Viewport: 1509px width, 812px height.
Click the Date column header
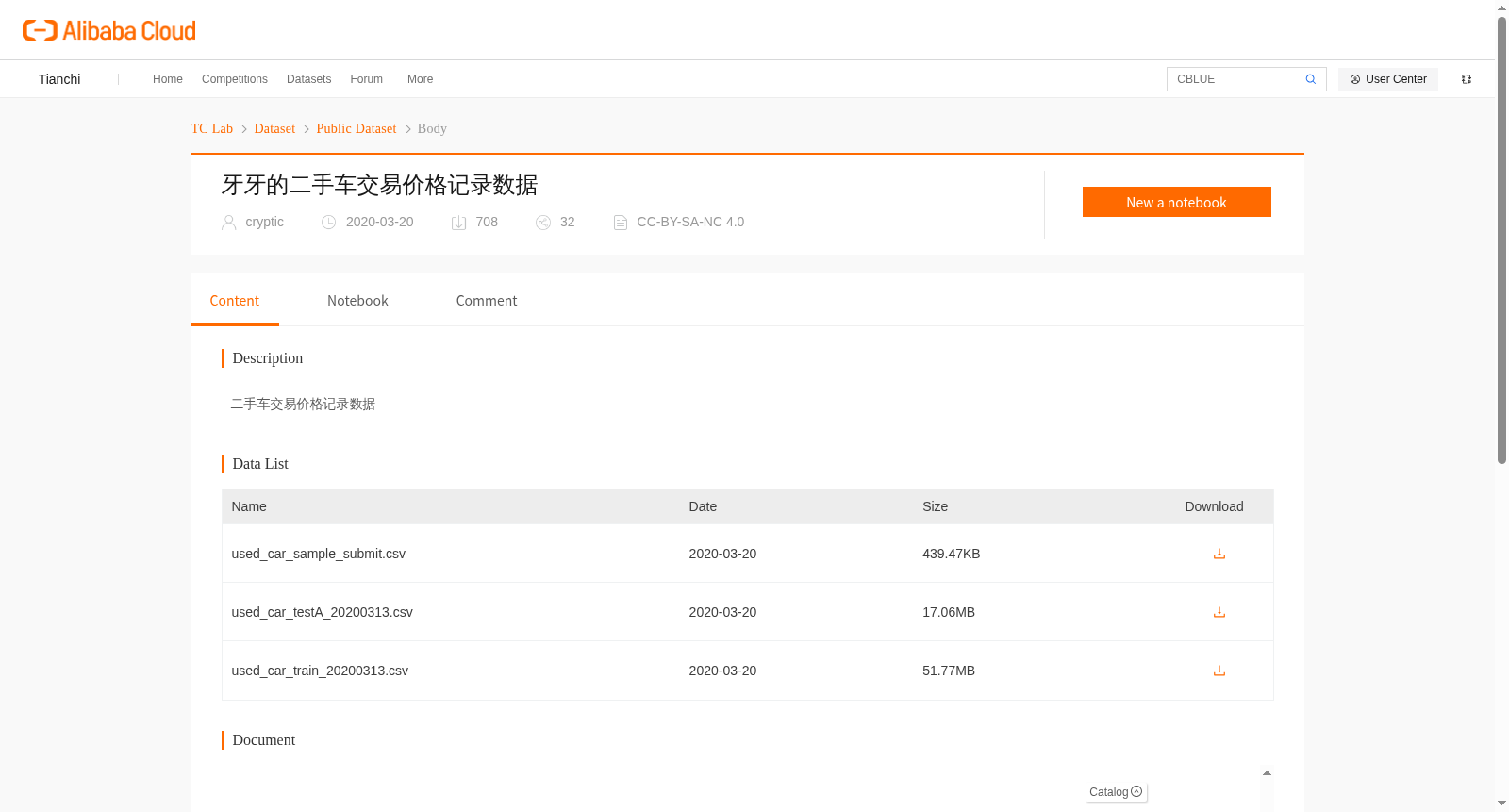[703, 506]
